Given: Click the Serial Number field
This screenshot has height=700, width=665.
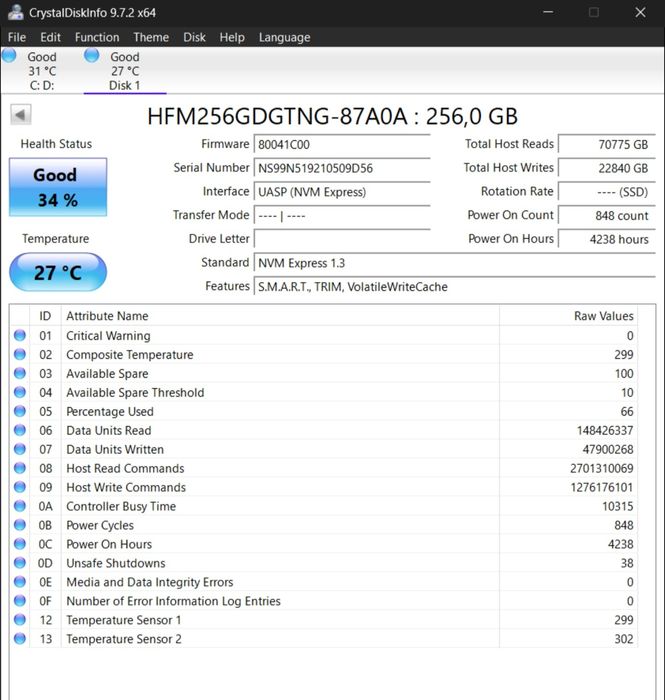Looking at the screenshot, I should (342, 168).
